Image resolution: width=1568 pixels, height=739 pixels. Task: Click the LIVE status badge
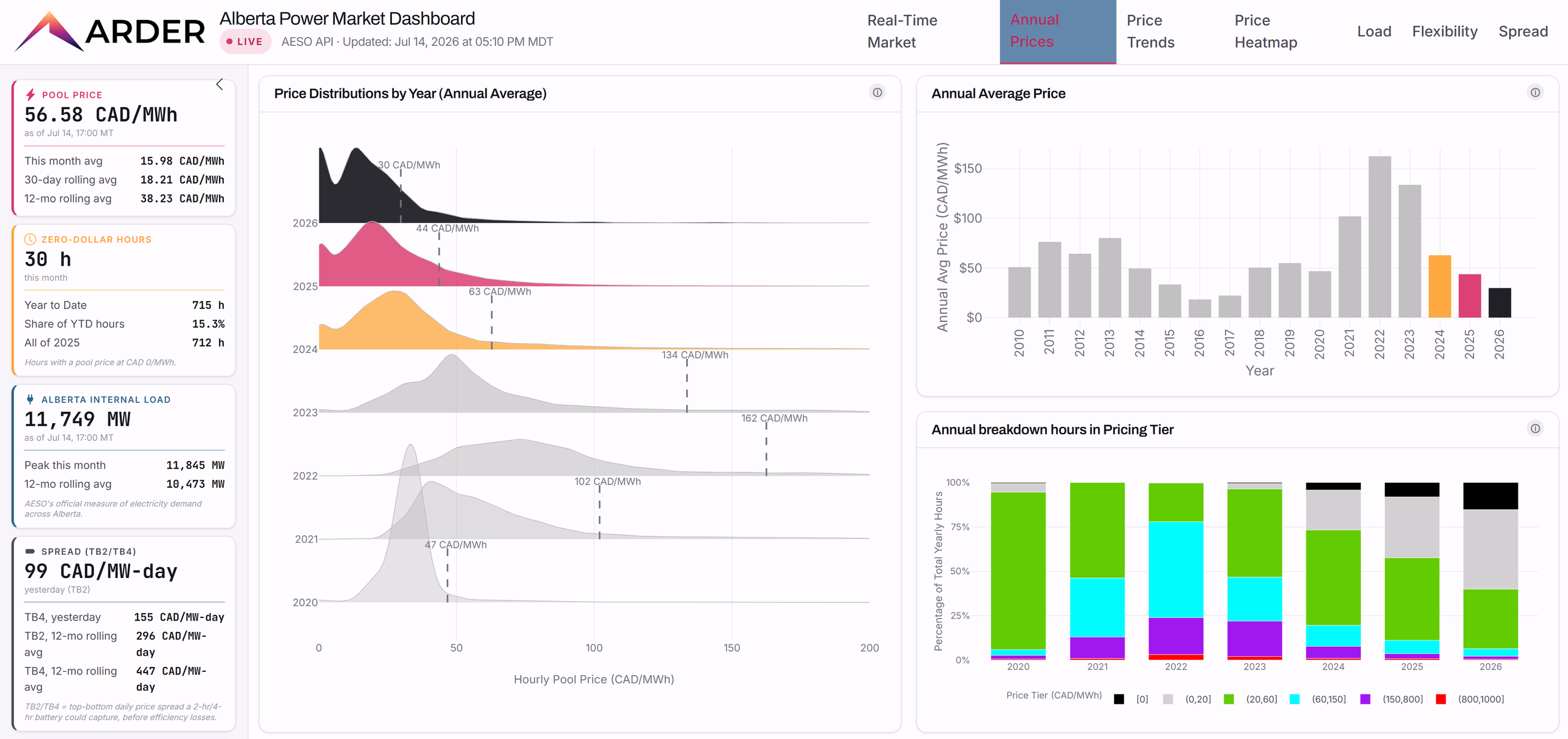pos(245,41)
